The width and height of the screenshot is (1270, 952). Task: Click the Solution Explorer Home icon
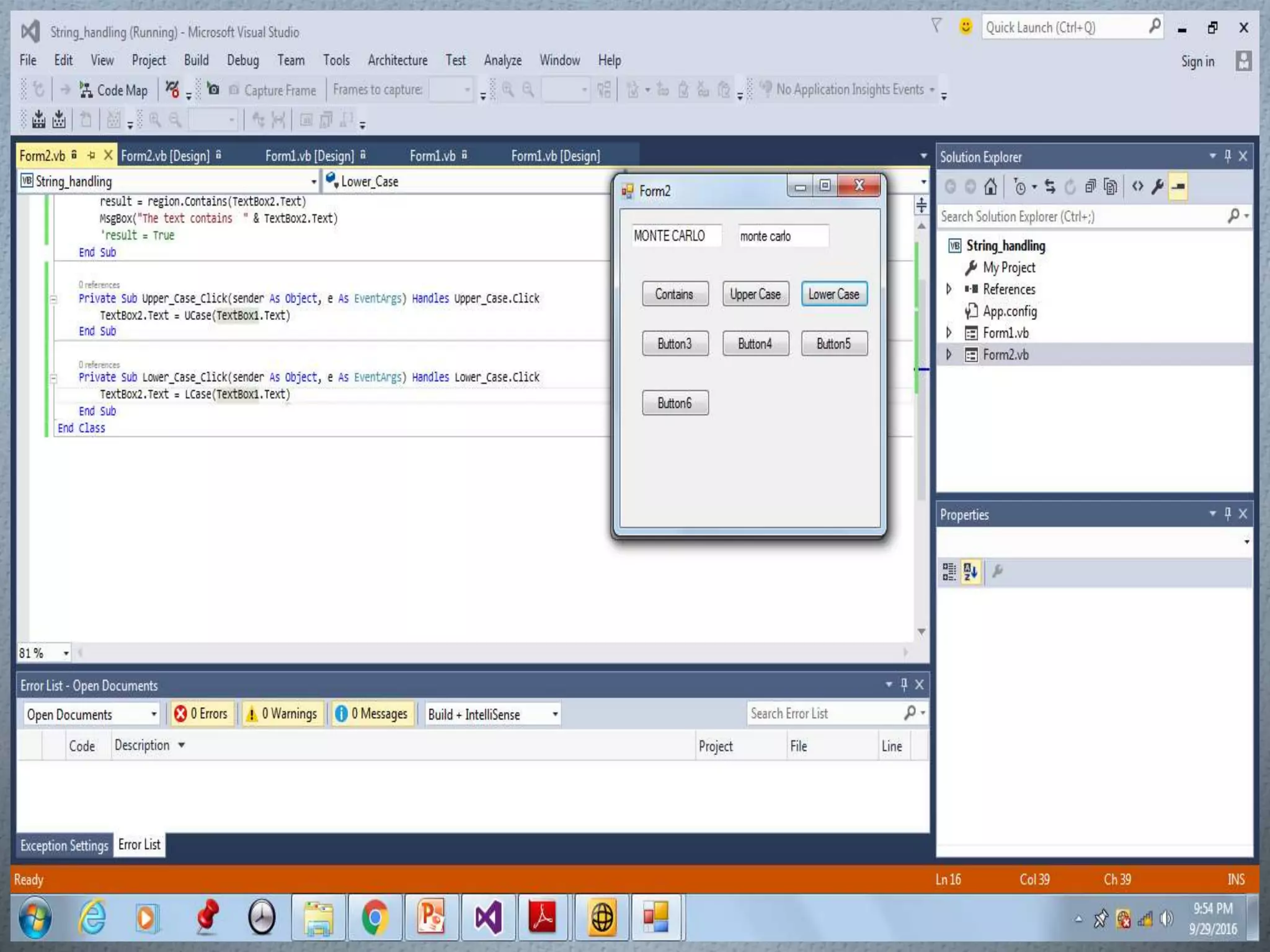[x=990, y=187]
